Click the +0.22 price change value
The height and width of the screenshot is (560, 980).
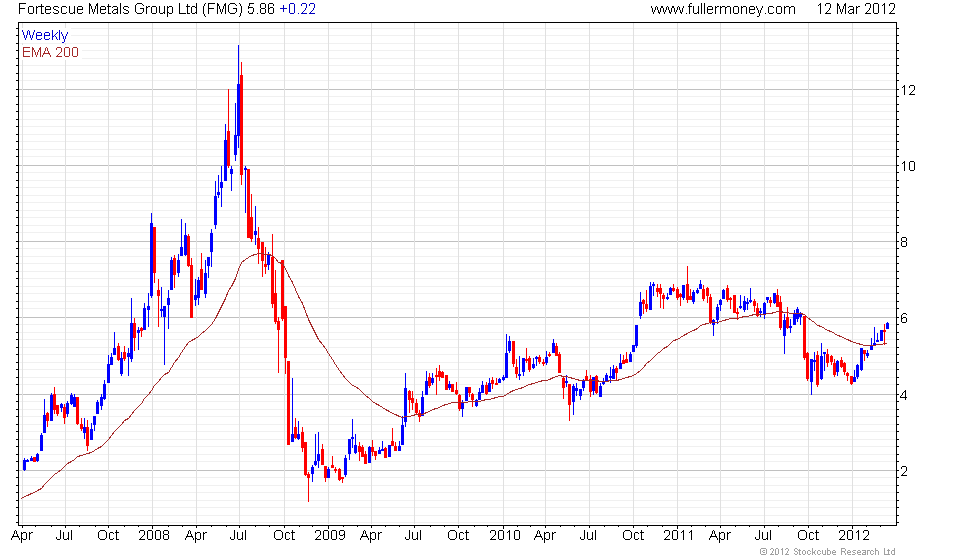[x=298, y=9]
